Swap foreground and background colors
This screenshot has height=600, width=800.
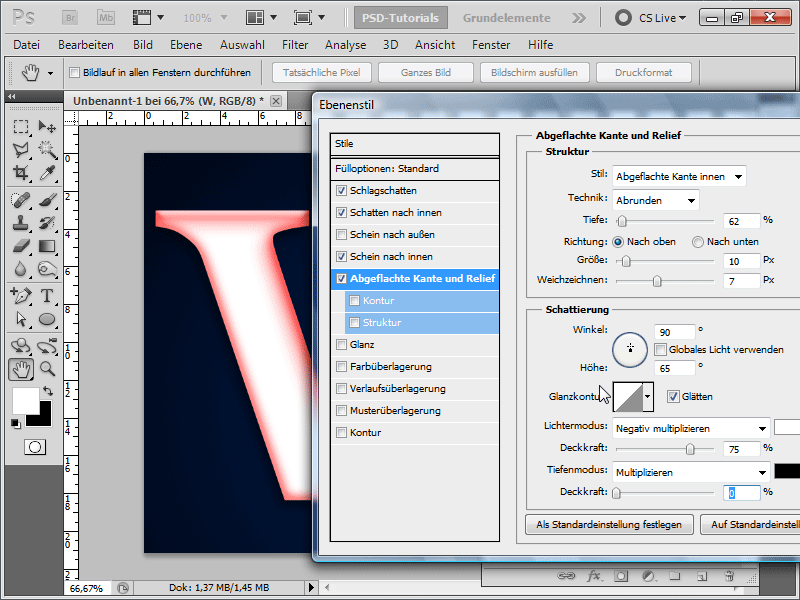click(x=48, y=391)
